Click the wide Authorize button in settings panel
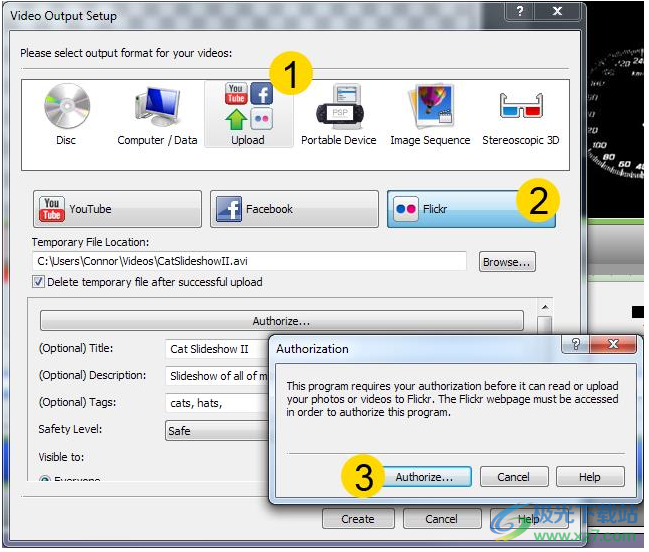The height and width of the screenshot is (552, 649). coord(282,322)
